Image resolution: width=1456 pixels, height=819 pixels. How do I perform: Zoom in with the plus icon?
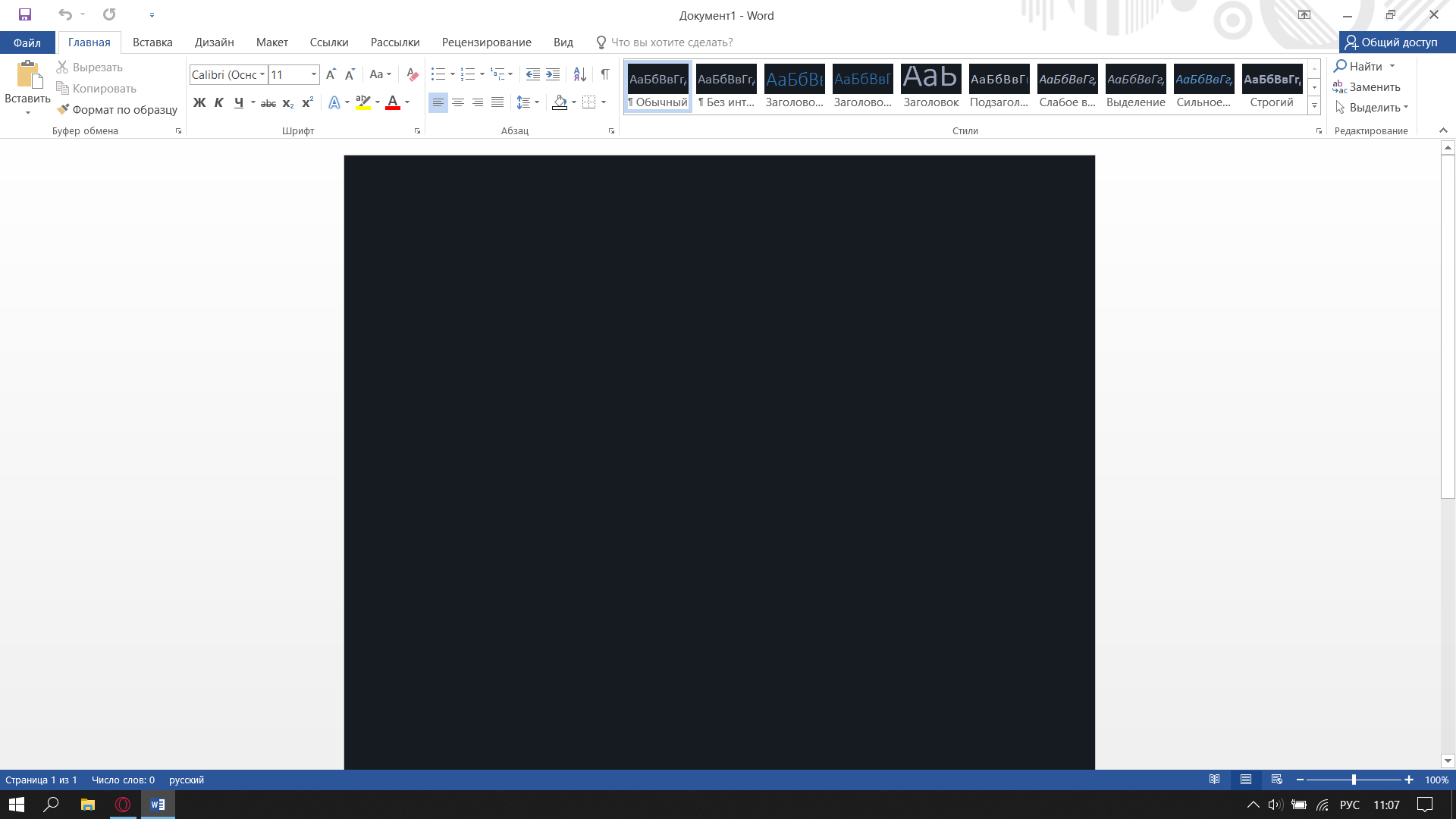coord(1409,780)
